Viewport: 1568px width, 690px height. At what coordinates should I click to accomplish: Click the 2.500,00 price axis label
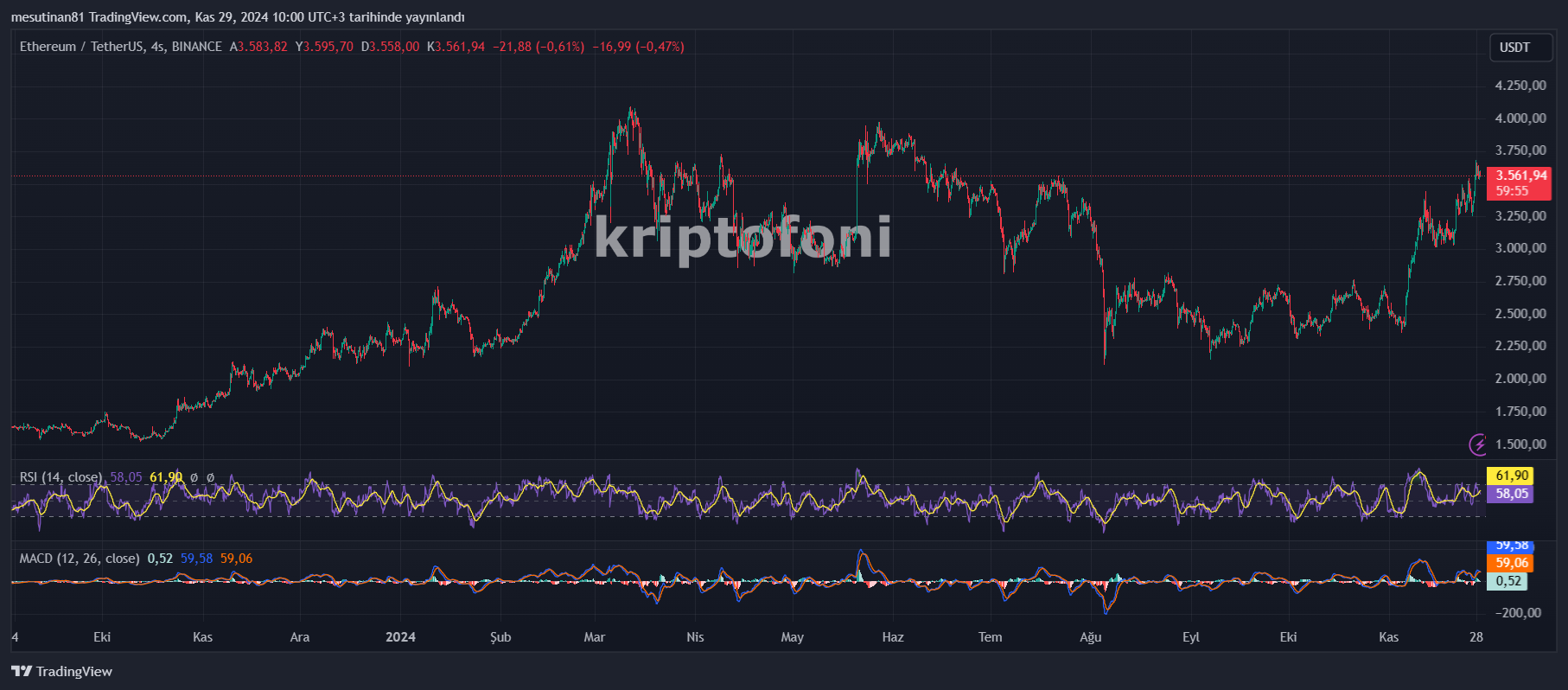click(x=1520, y=314)
